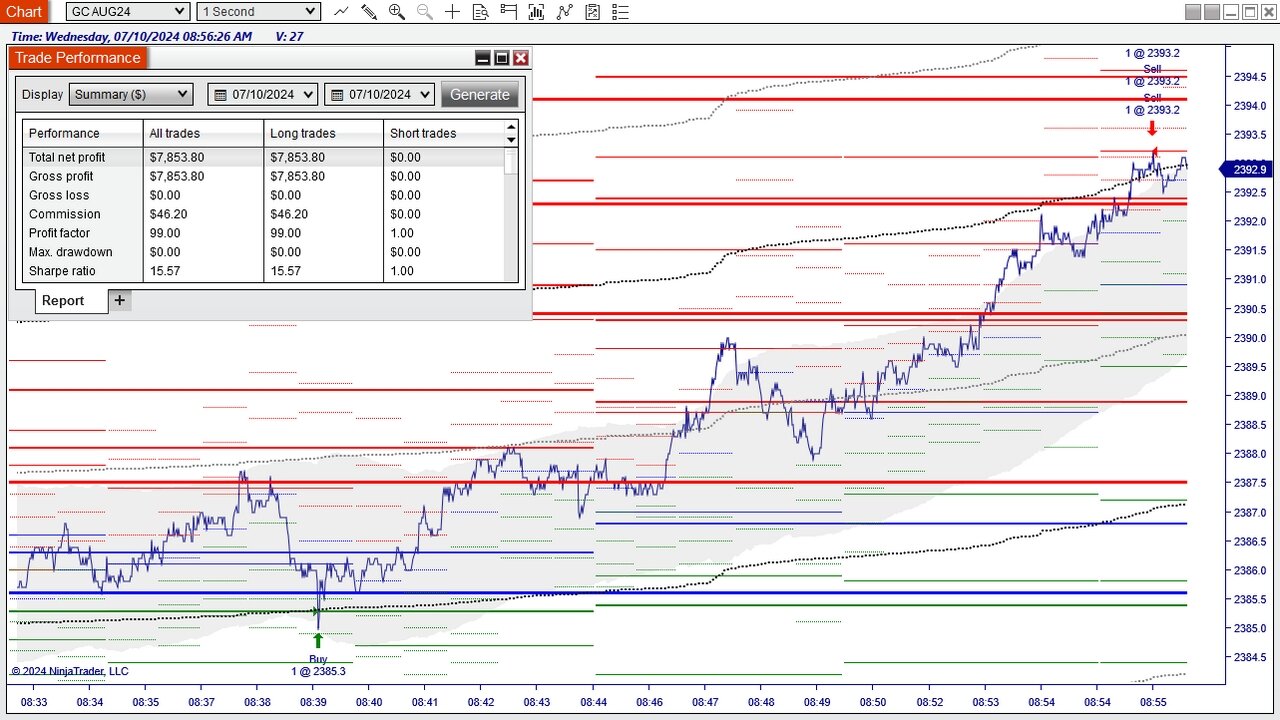This screenshot has width=1280, height=720.
Task: Minimize the Chart window
Action: point(1231,12)
